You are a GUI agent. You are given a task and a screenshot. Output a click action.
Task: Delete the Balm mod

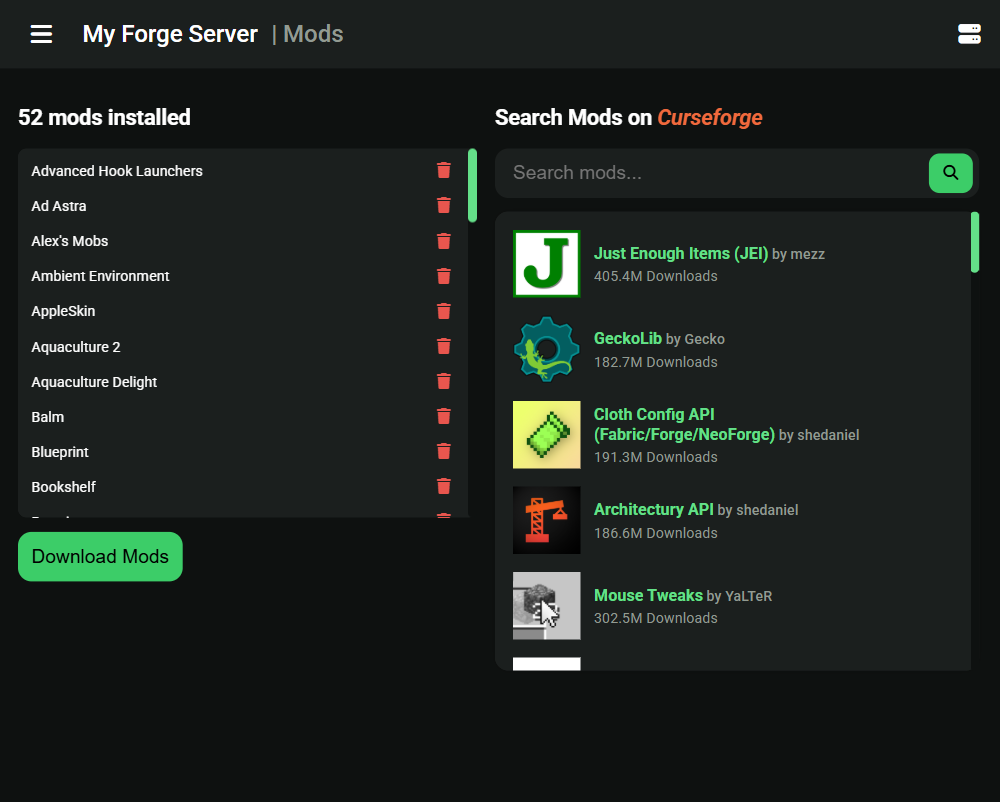tap(444, 417)
